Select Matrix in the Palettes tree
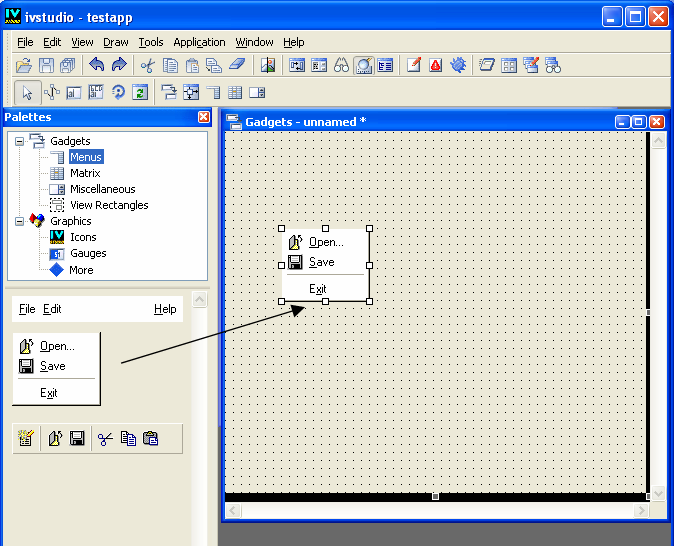This screenshot has height=546, width=674. coord(84,173)
